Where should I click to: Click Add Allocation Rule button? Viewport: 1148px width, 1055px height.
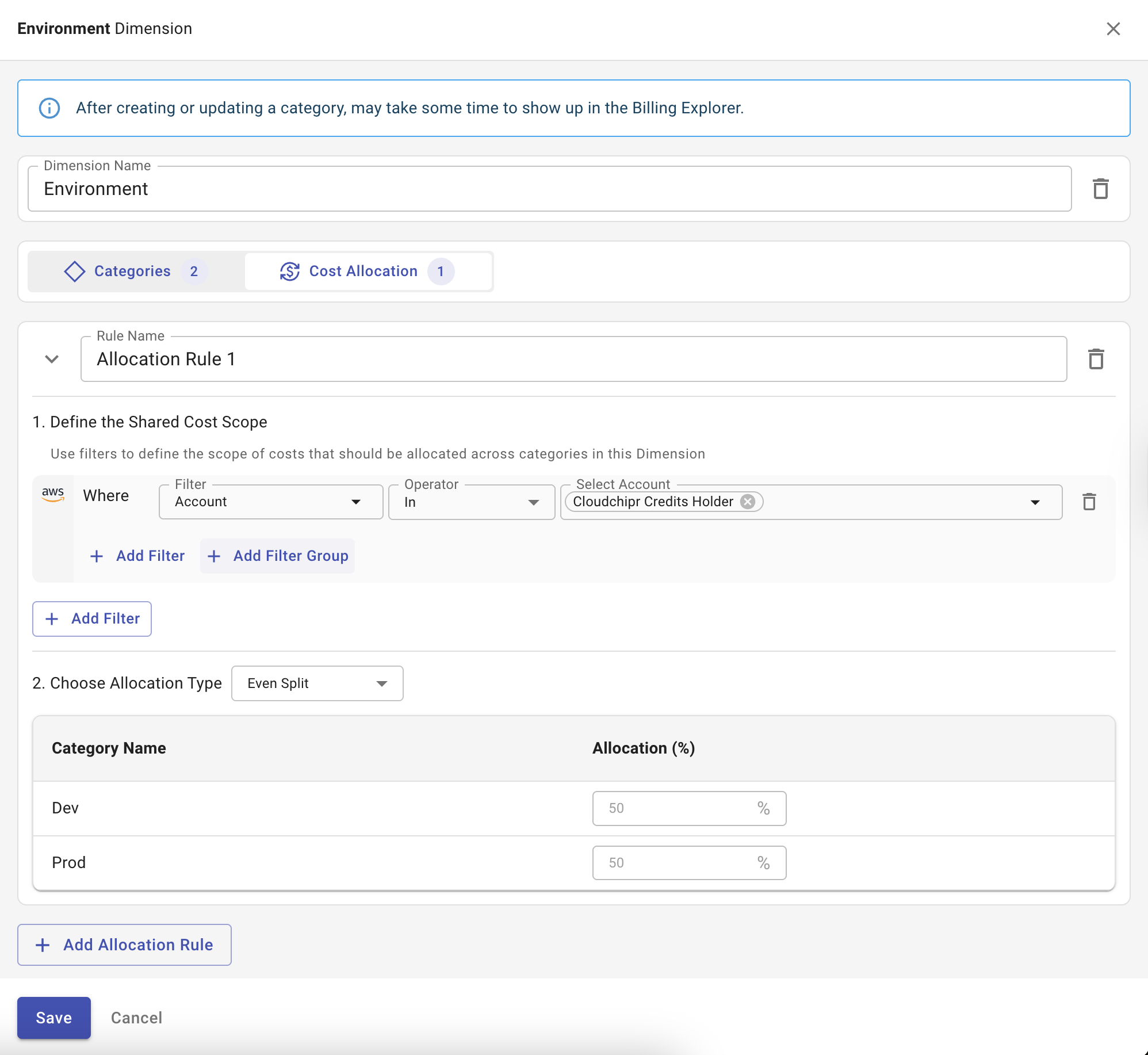124,945
